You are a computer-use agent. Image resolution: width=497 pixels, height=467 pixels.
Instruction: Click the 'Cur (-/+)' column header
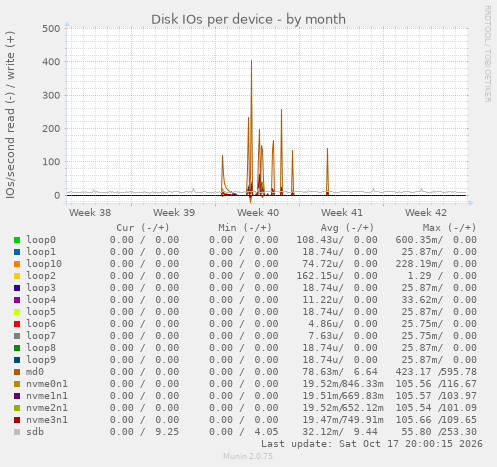(x=143, y=228)
